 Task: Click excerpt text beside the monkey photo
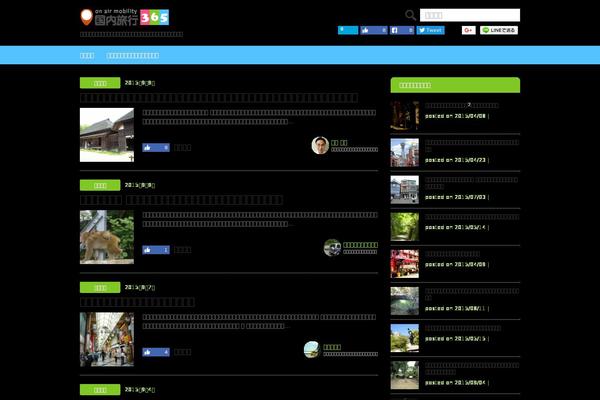point(260,219)
